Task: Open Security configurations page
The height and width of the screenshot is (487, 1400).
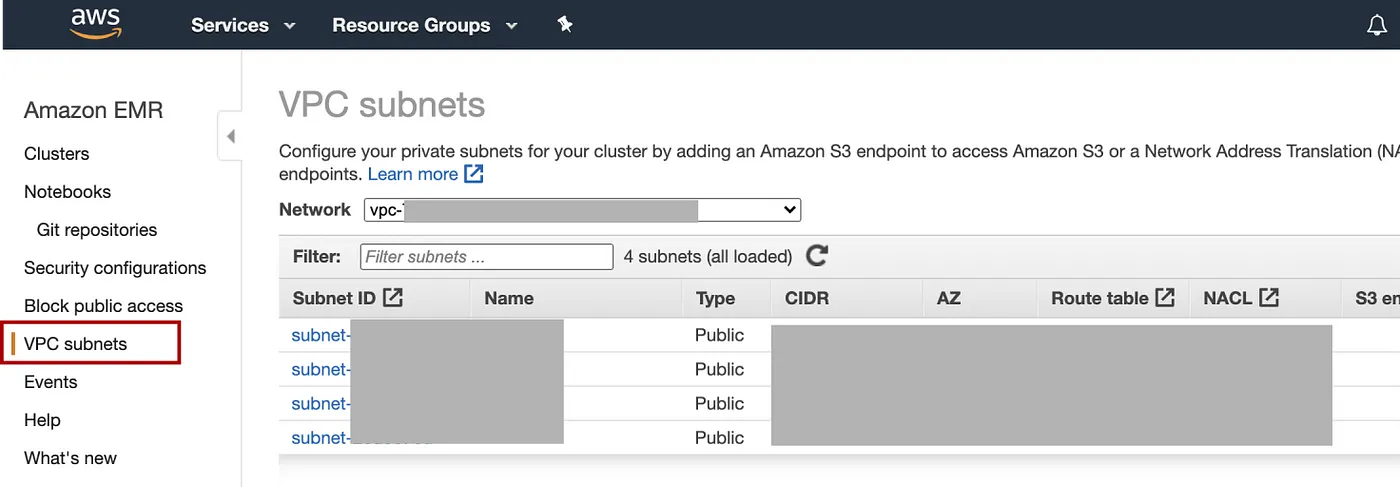Action: [x=115, y=268]
